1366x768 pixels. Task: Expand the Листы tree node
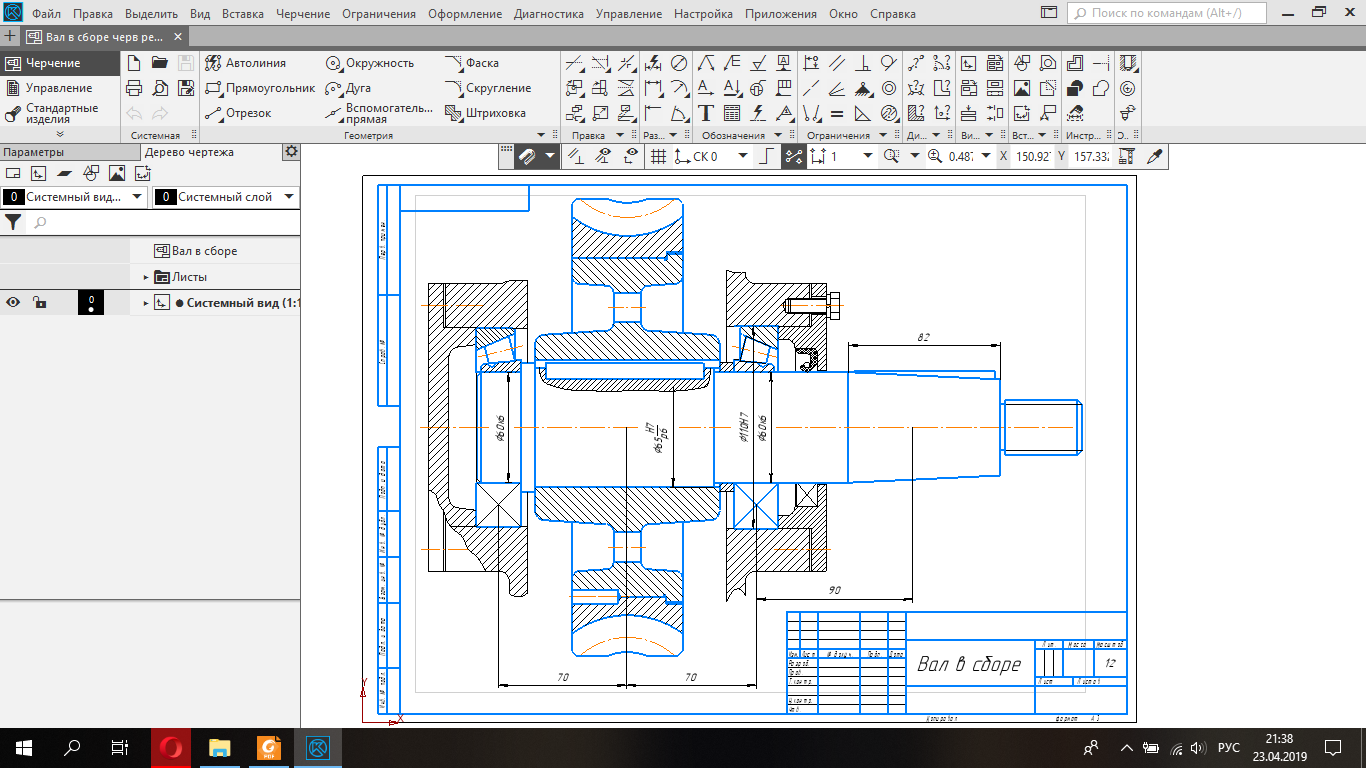(145, 277)
